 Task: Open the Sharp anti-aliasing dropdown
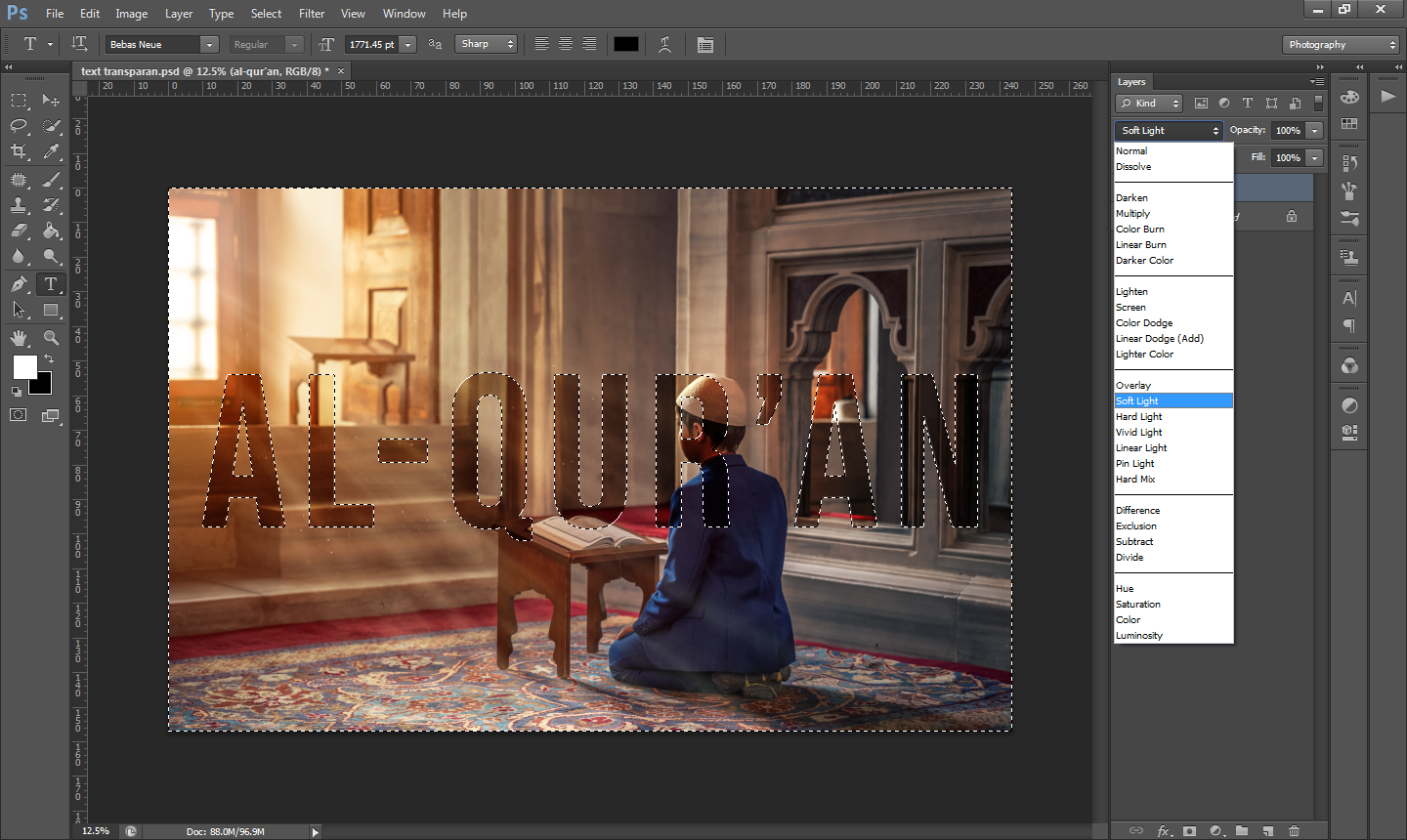(x=486, y=44)
